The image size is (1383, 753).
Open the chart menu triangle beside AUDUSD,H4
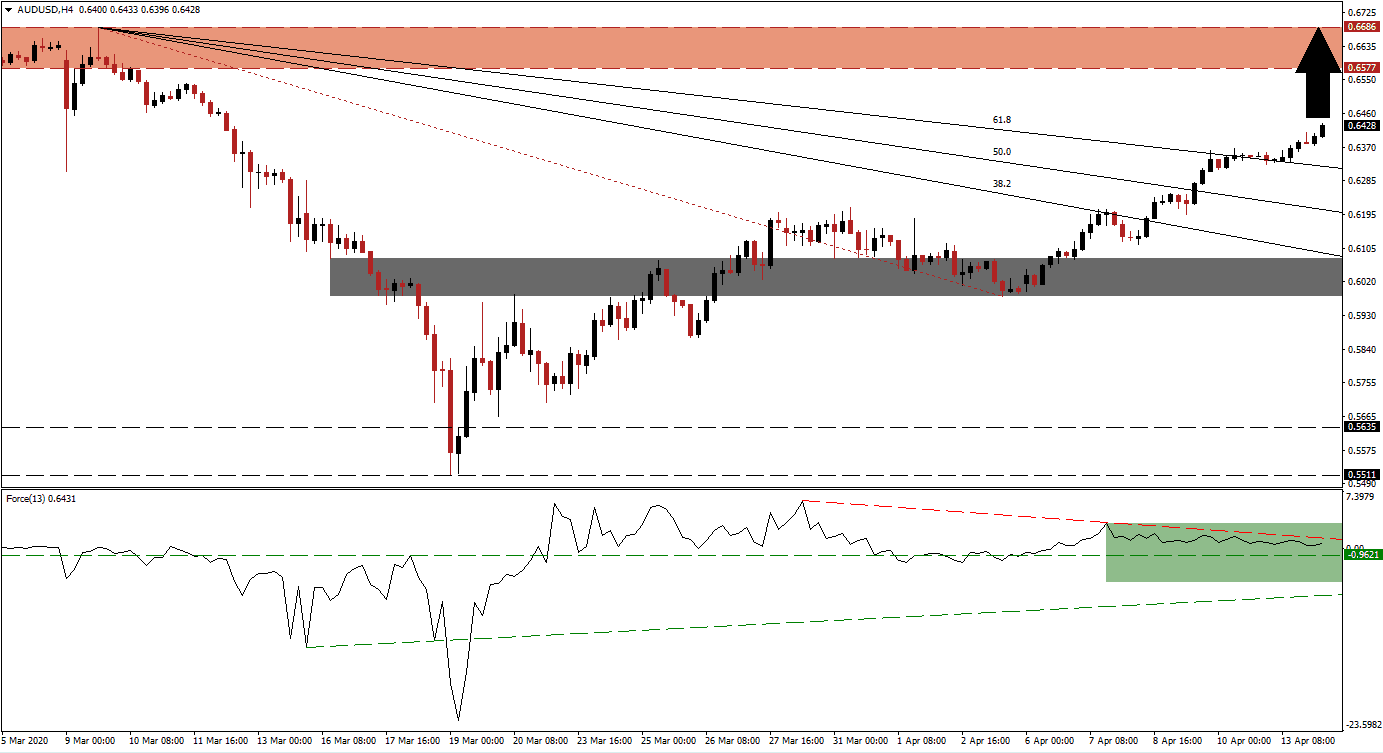coord(8,9)
